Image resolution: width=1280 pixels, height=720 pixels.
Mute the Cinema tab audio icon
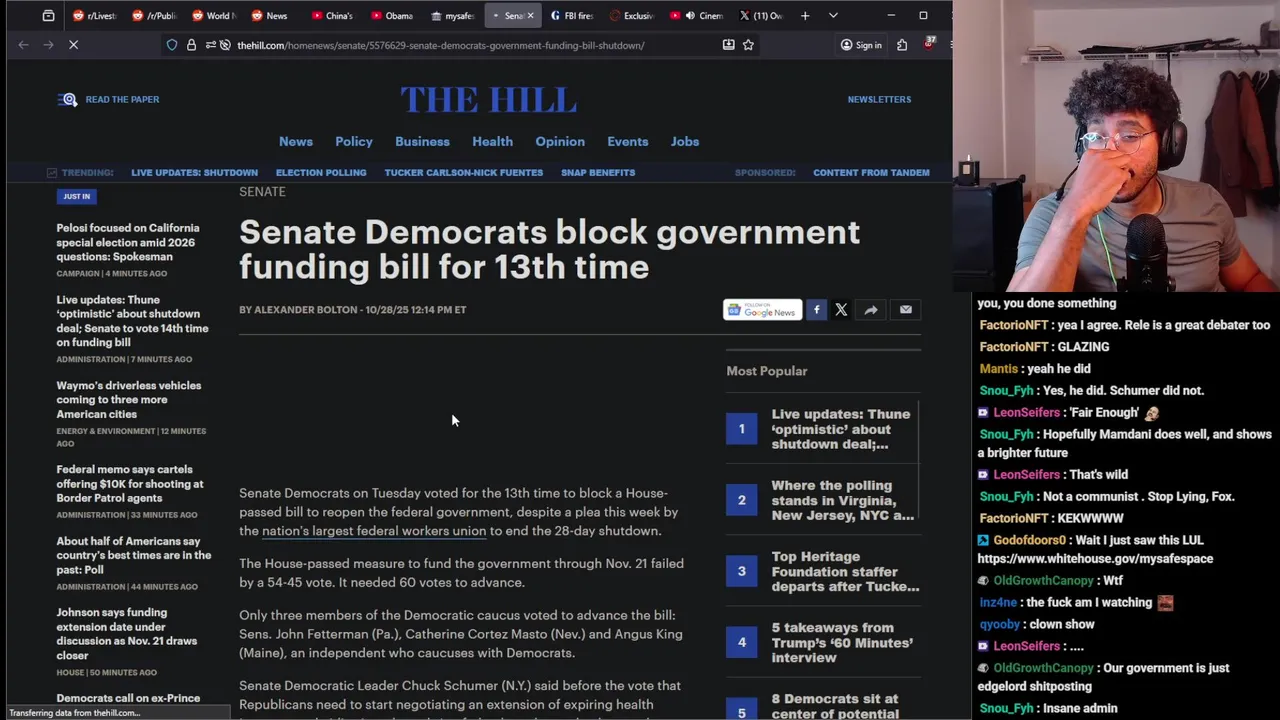(690, 16)
